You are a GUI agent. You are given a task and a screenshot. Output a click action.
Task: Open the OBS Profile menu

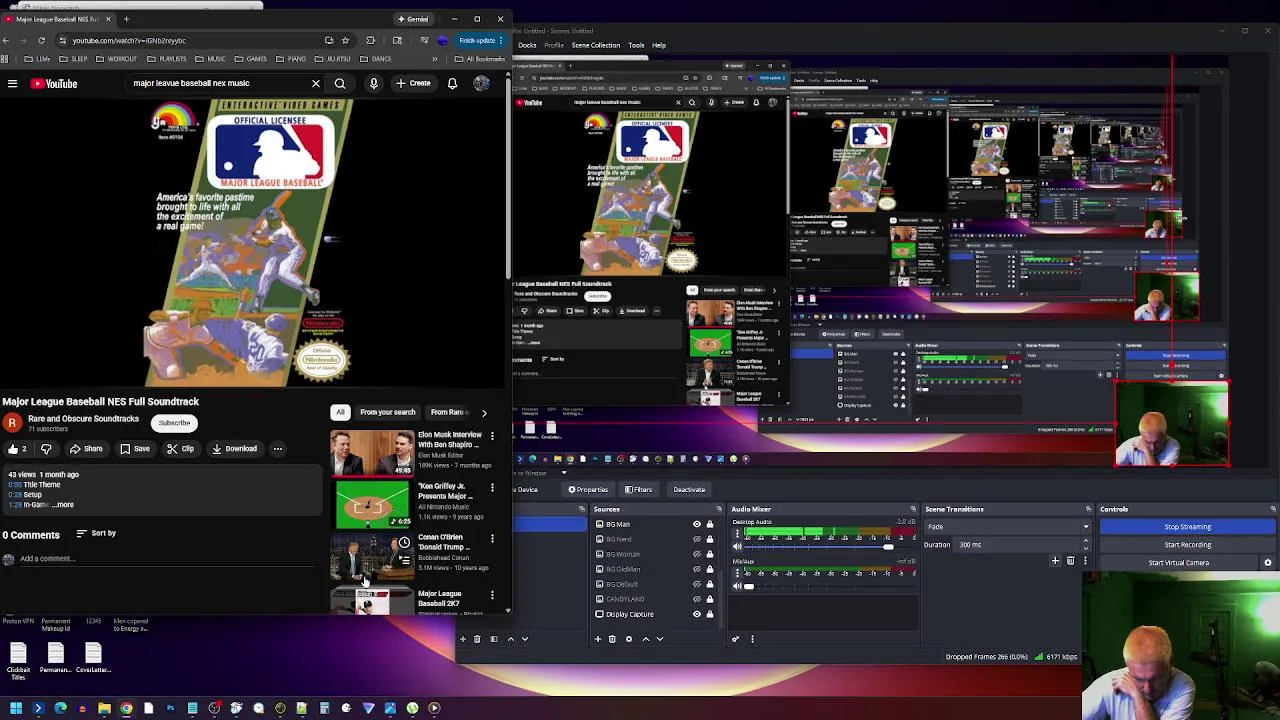point(554,45)
